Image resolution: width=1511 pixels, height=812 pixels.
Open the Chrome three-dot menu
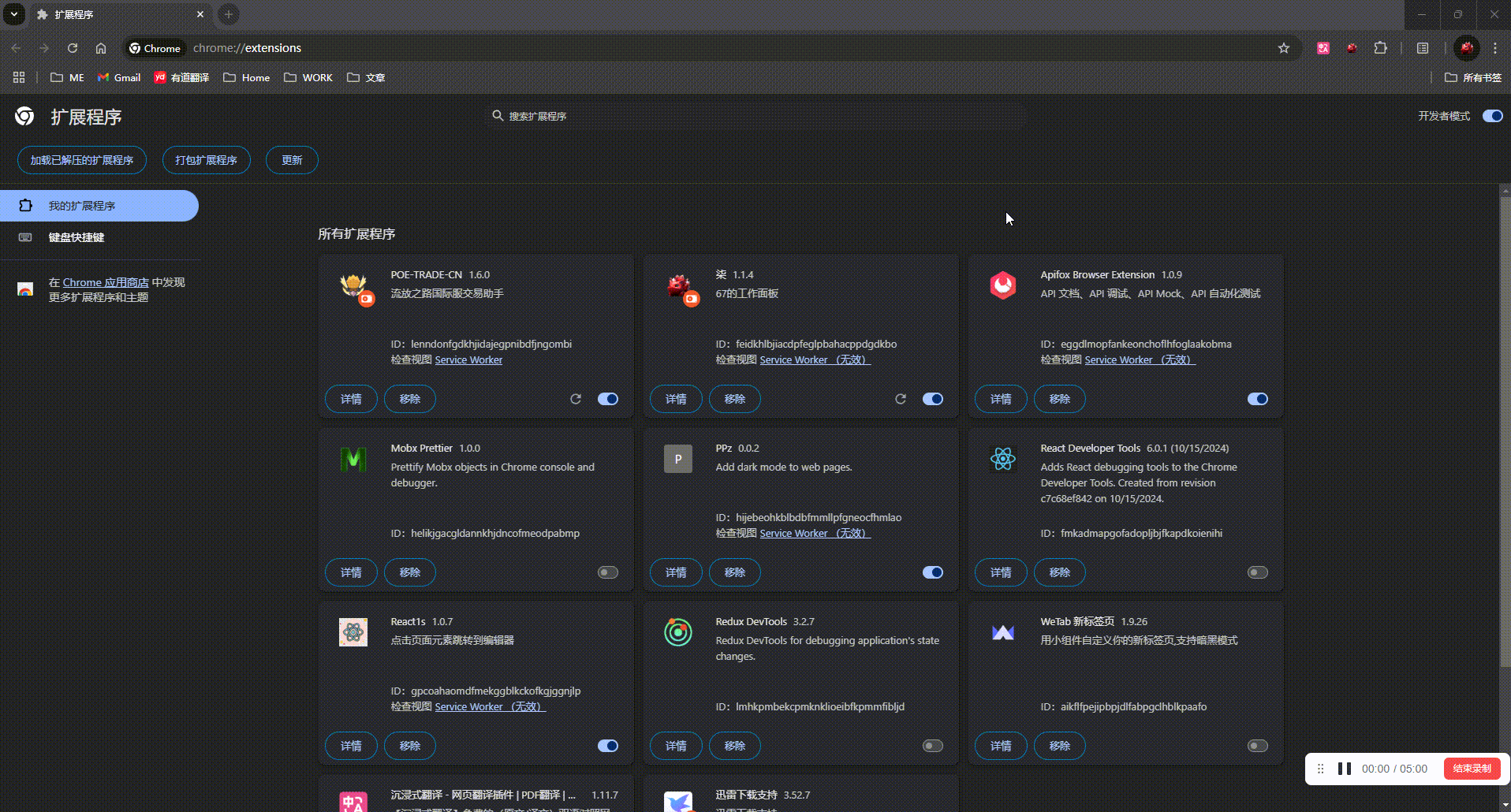1495,48
